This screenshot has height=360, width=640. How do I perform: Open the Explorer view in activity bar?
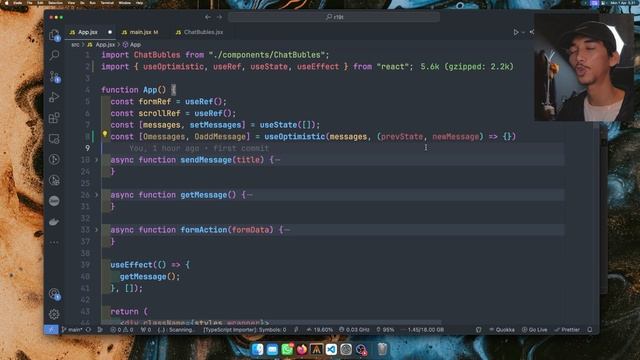coord(54,35)
